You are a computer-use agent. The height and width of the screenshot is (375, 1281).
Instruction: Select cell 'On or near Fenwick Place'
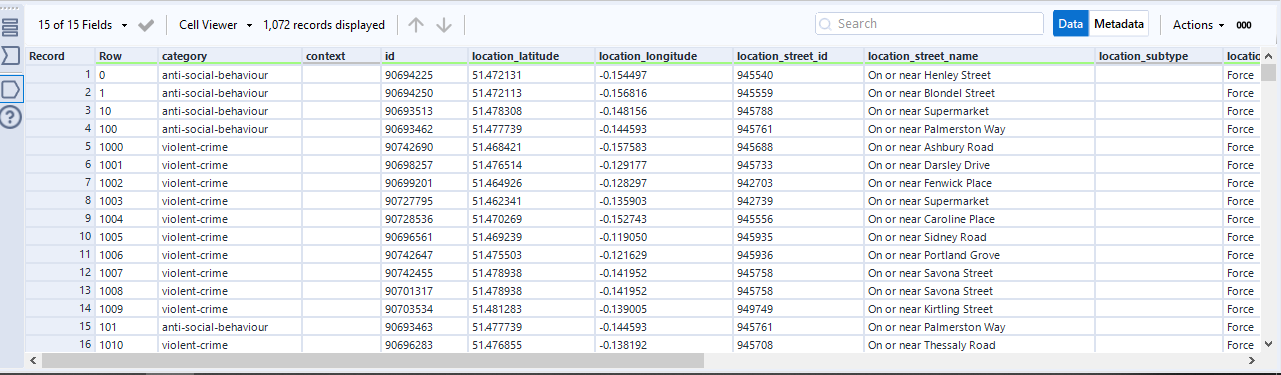pyautogui.click(x=979, y=183)
